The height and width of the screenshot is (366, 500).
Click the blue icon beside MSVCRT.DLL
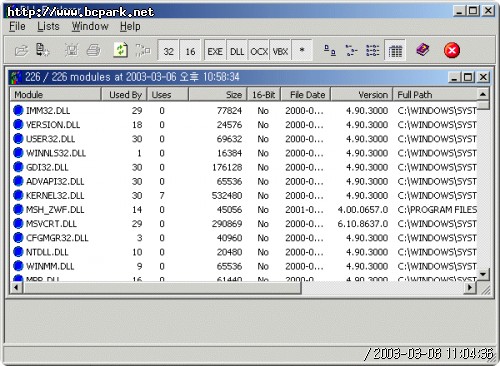18,223
